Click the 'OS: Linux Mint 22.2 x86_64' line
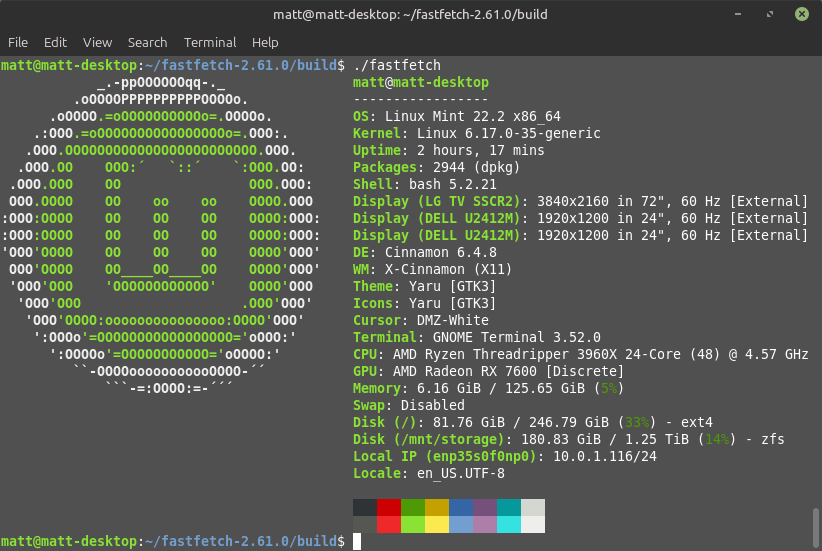Viewport: 822px width, 551px height. [457, 116]
